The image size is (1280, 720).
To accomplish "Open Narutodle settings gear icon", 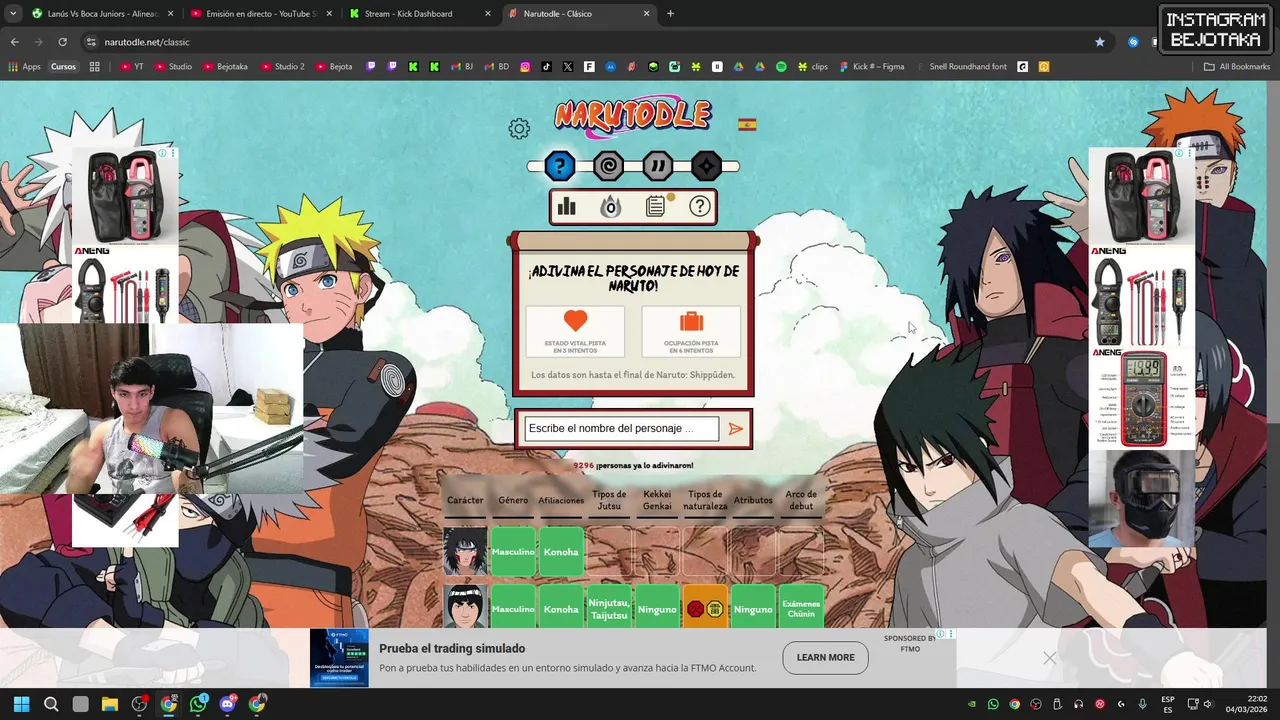I will [518, 128].
